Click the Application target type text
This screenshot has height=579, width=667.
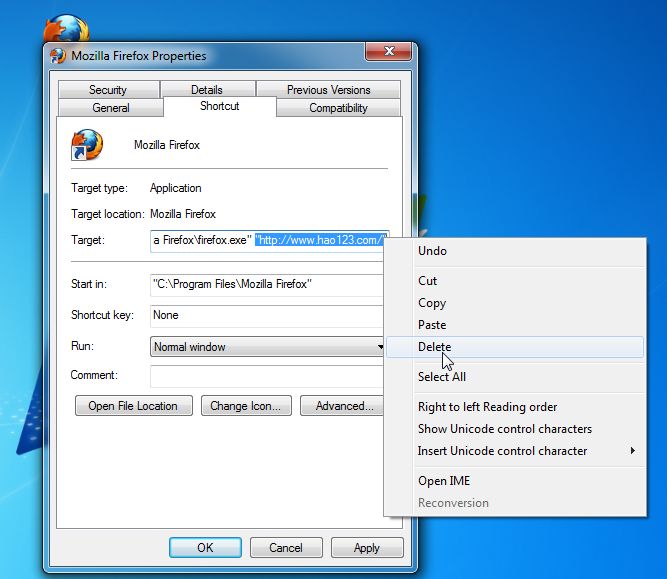click(x=176, y=188)
